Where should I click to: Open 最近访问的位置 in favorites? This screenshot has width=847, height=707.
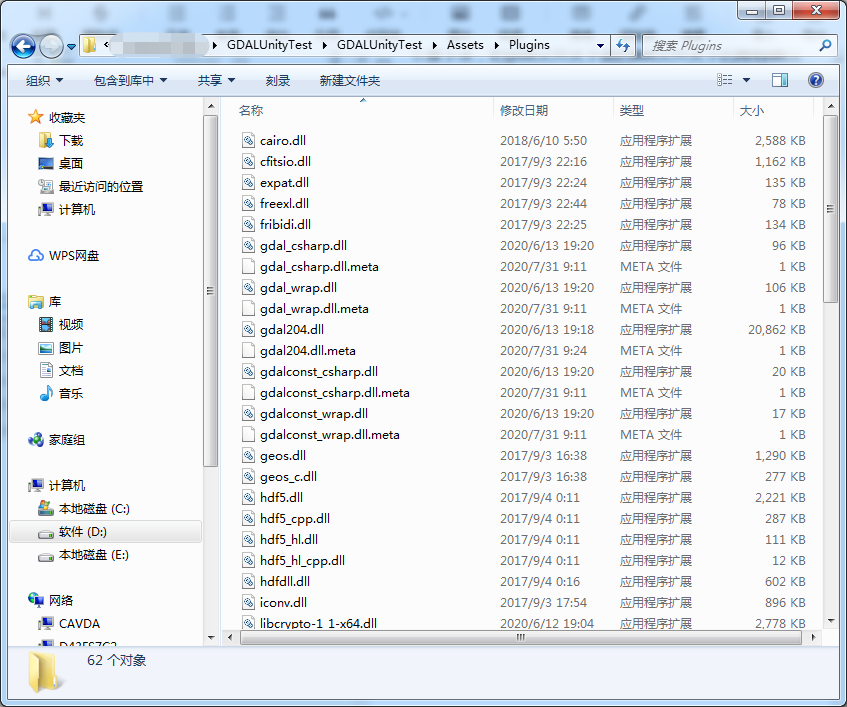click(90, 186)
